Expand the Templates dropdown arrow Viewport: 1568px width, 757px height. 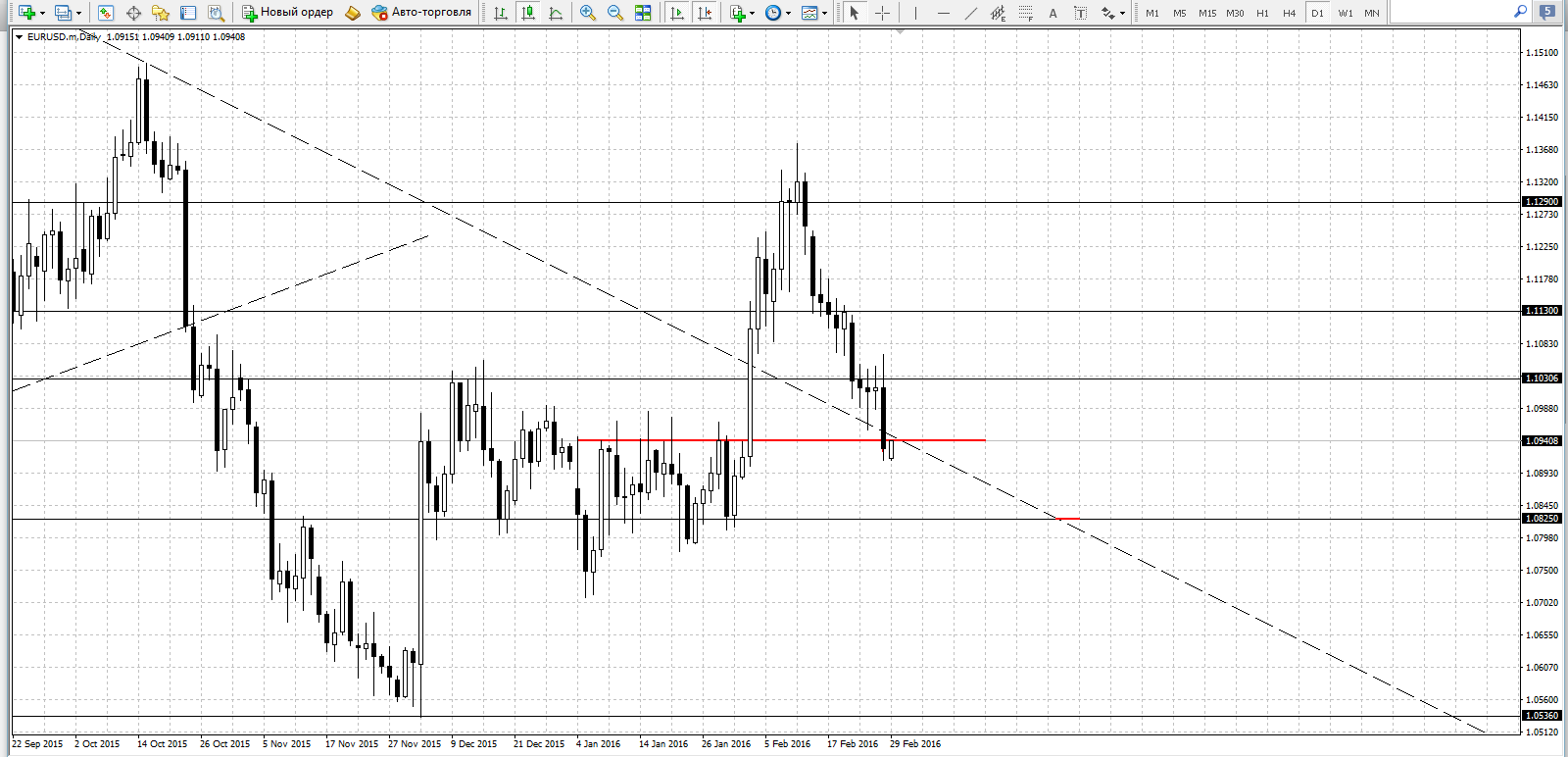click(x=824, y=13)
